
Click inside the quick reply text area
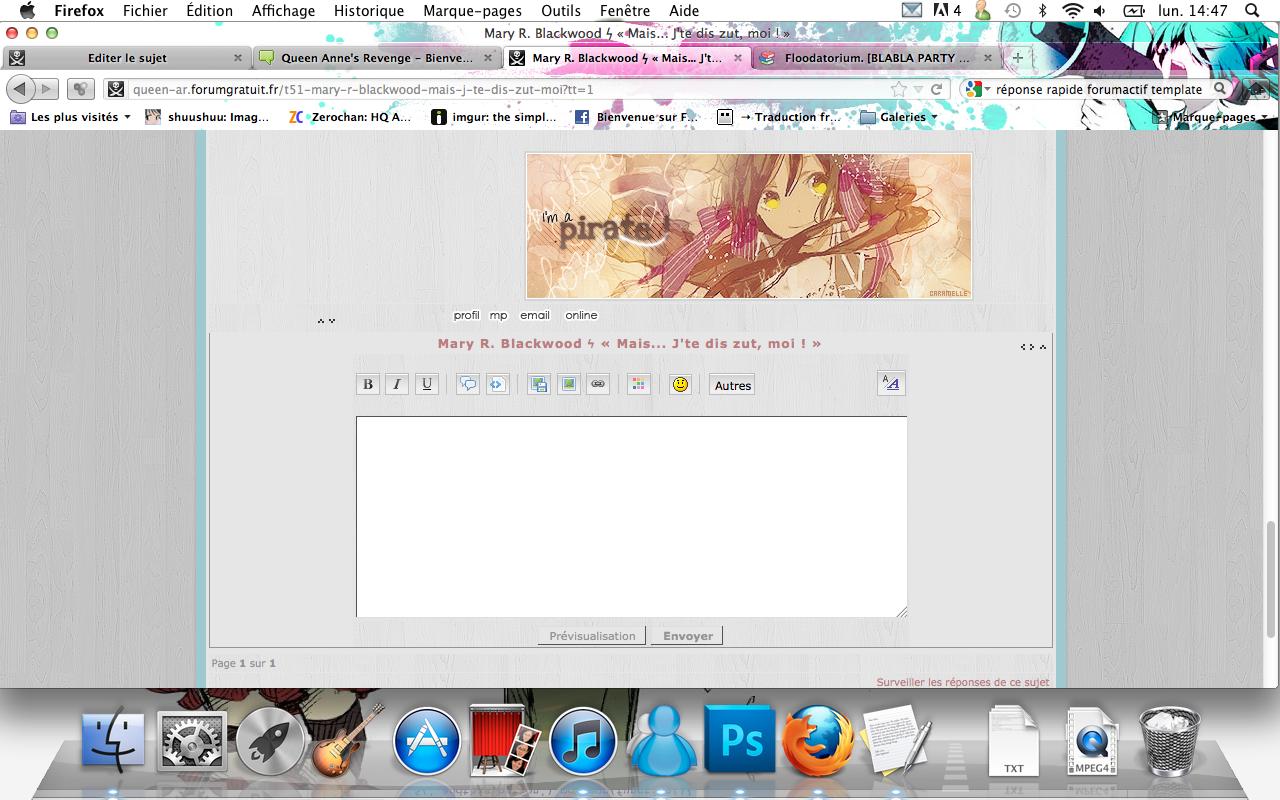[632, 517]
